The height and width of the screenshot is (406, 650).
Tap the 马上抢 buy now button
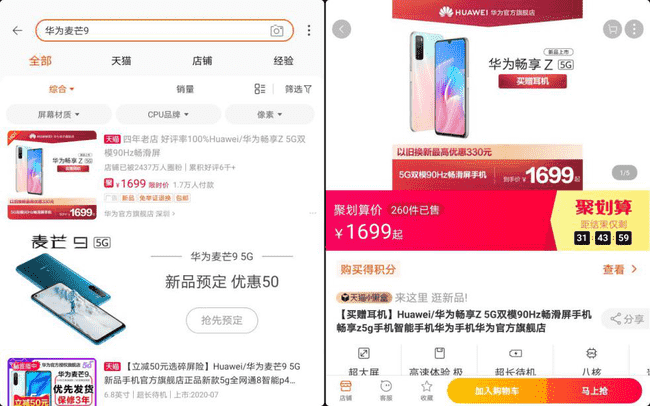[594, 391]
